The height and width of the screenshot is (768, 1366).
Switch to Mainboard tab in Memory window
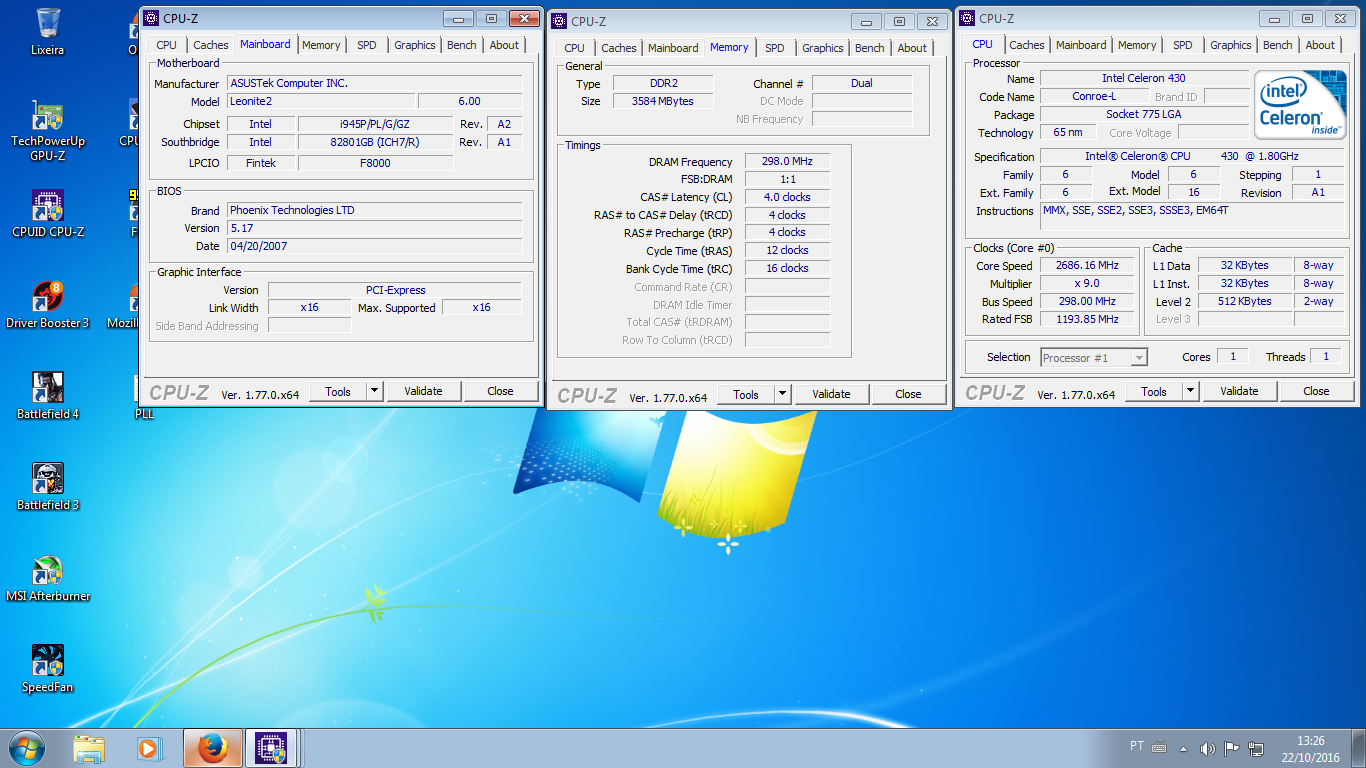coord(673,48)
